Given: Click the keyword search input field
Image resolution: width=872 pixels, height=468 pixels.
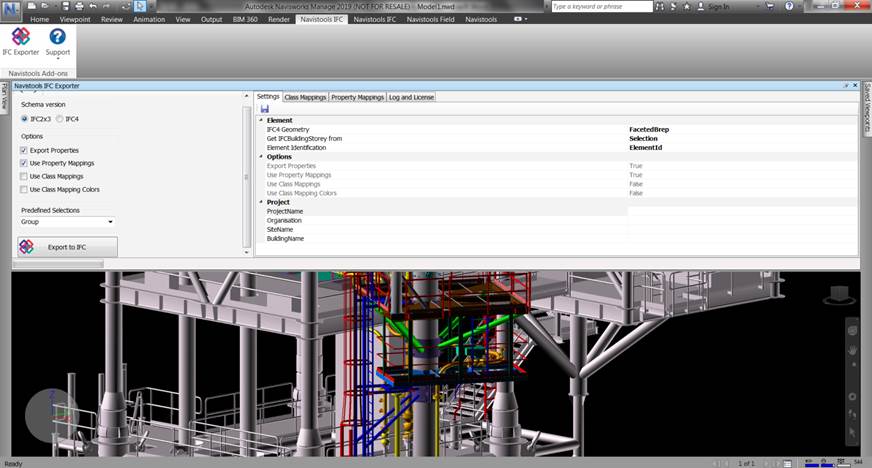Looking at the screenshot, I should point(602,7).
